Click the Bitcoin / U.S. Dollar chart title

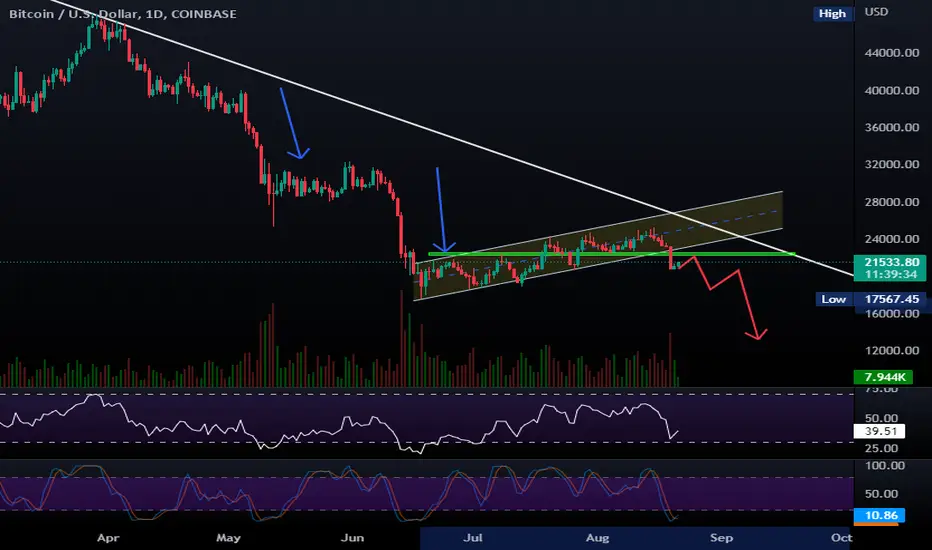(122, 14)
